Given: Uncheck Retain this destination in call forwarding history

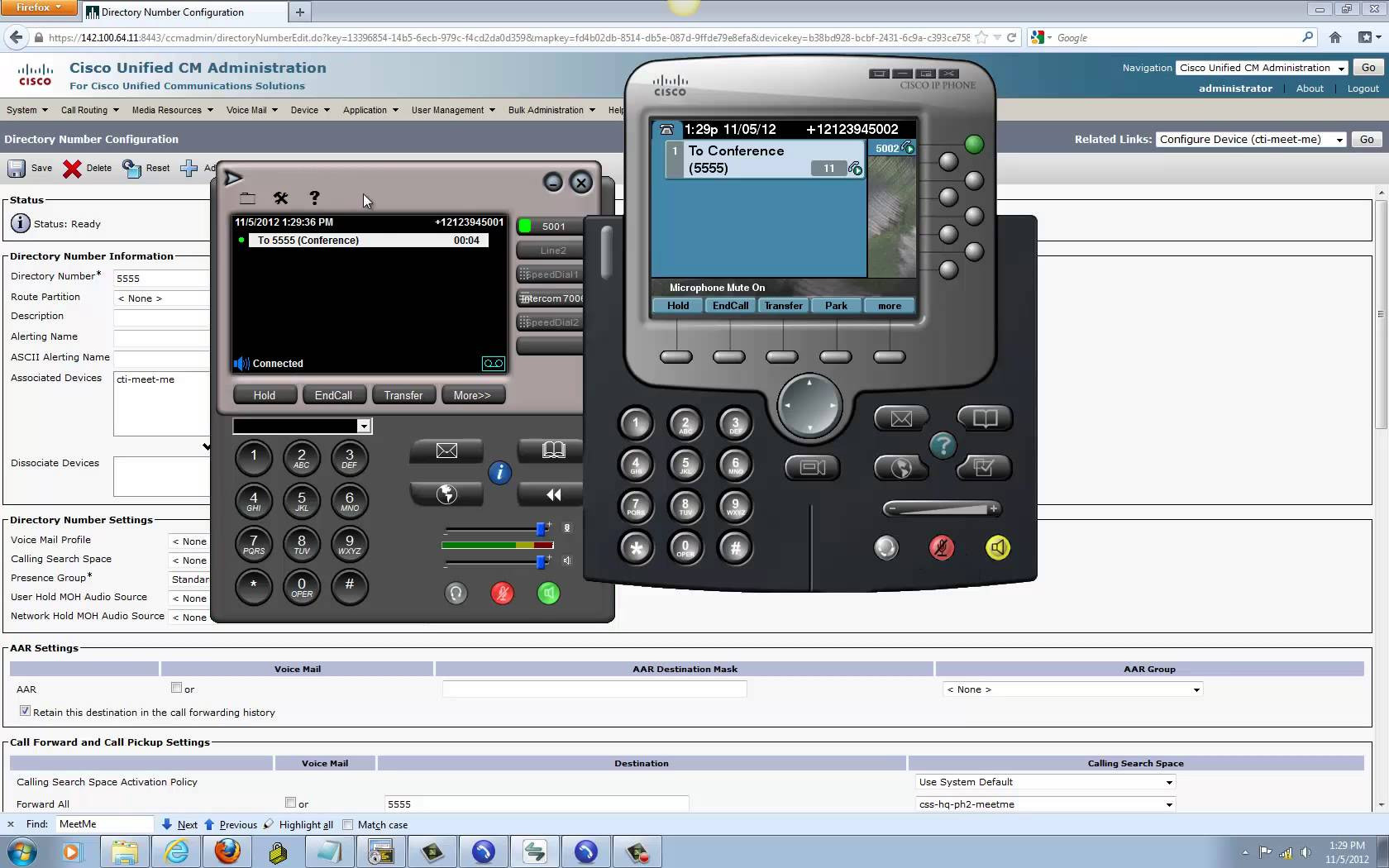Looking at the screenshot, I should point(25,711).
